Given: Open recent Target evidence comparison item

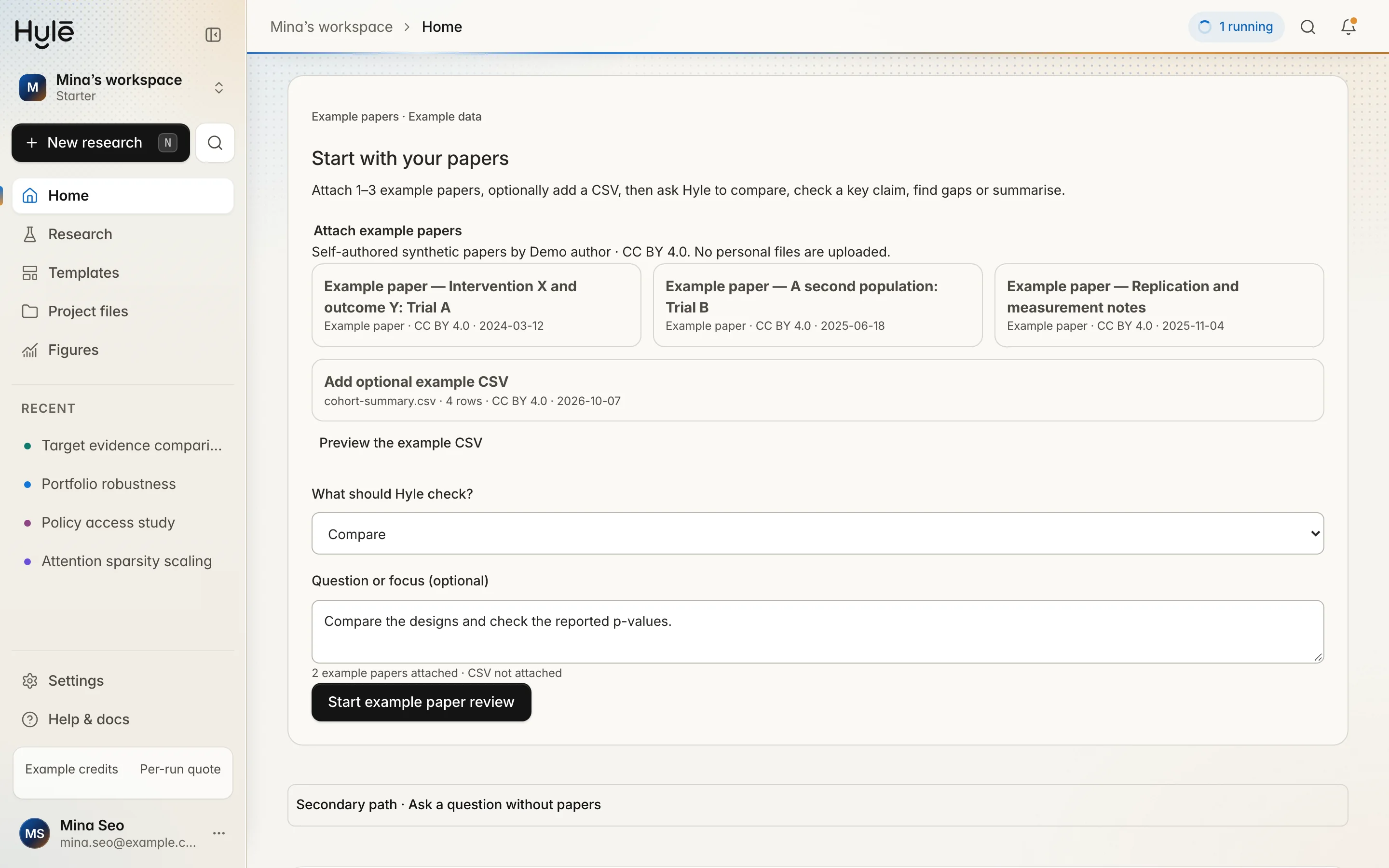Looking at the screenshot, I should 123,446.
